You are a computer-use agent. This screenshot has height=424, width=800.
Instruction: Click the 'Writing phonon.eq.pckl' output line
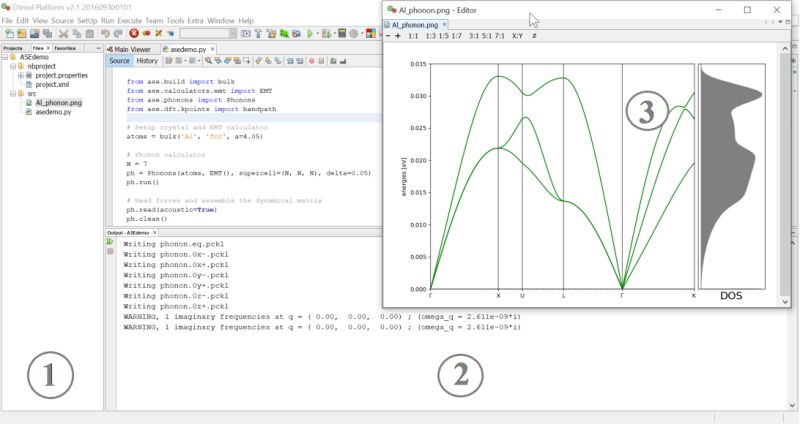click(173, 244)
